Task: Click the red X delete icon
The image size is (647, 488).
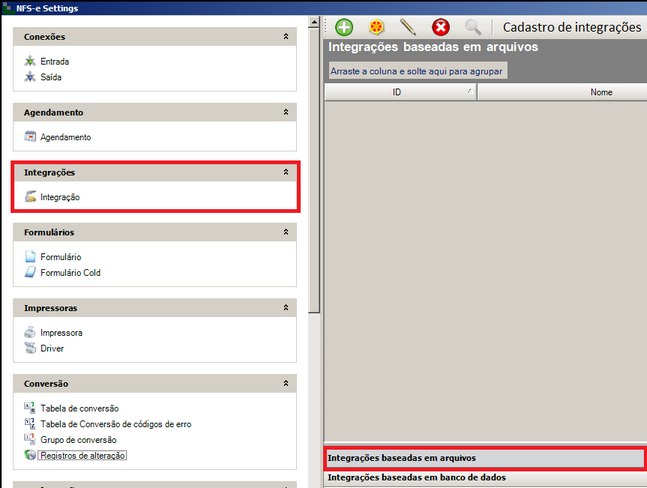Action: point(440,28)
